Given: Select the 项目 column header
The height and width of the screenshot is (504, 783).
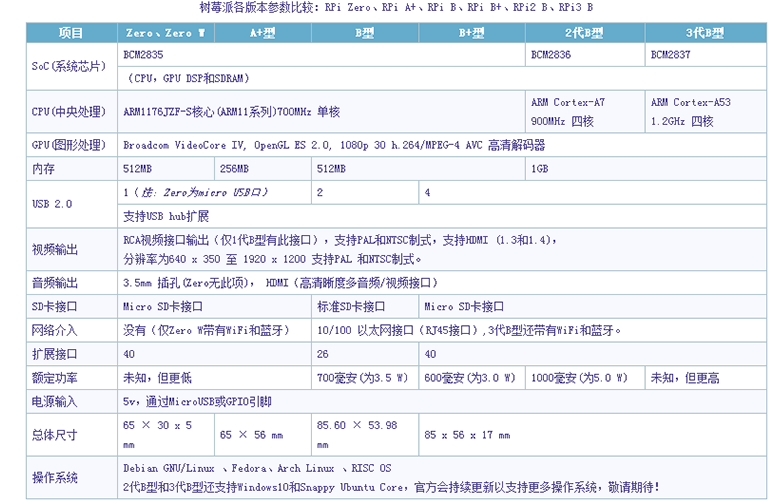Looking at the screenshot, I should pyautogui.click(x=72, y=33).
